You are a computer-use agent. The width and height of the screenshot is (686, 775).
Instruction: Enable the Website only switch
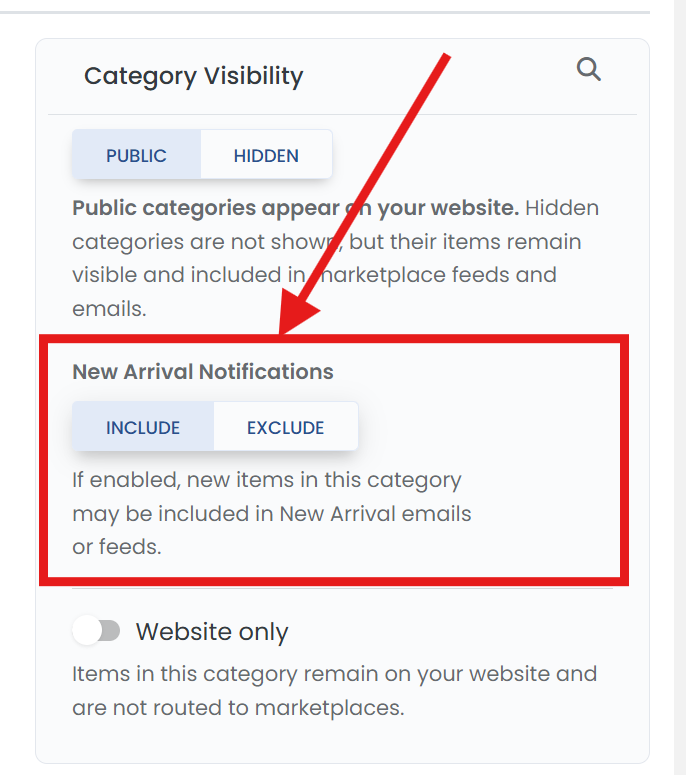(96, 631)
